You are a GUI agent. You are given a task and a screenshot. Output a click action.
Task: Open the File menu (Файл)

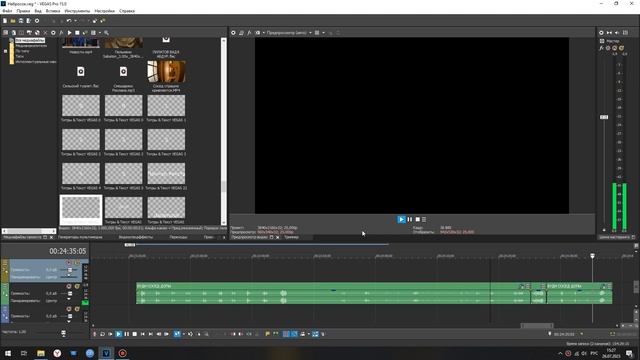7,11
